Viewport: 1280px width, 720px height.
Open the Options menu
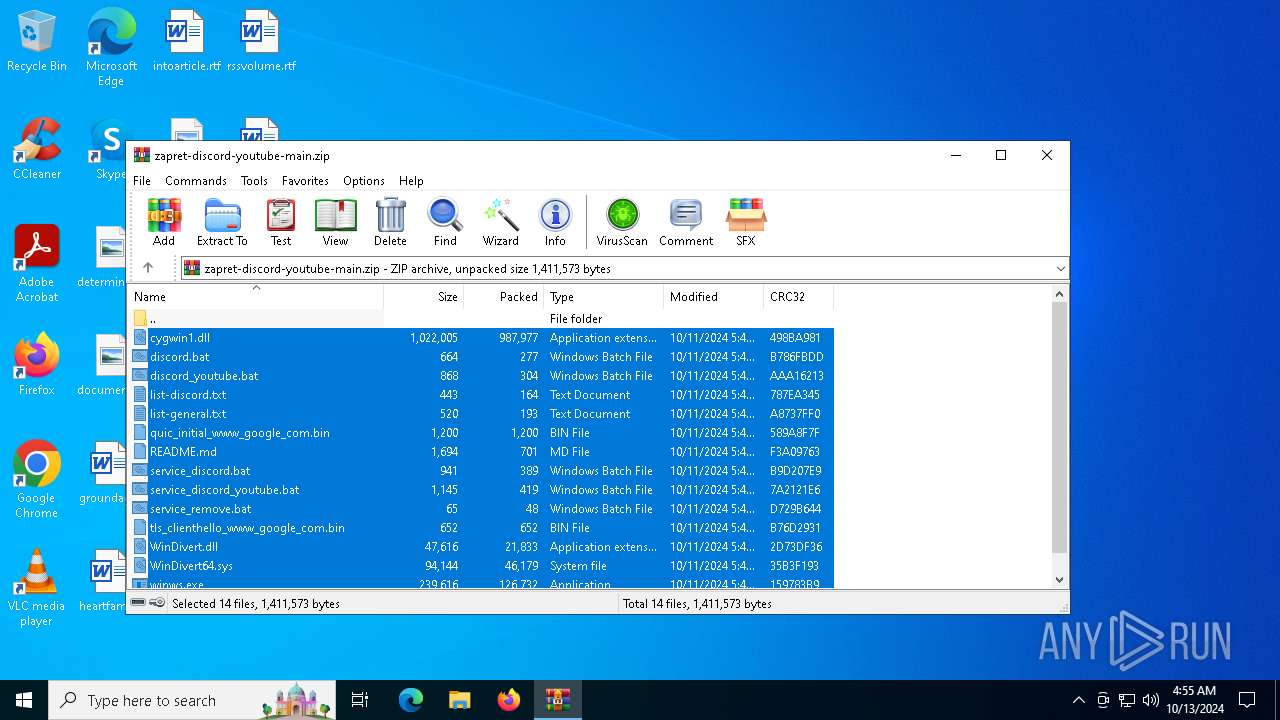(364, 181)
